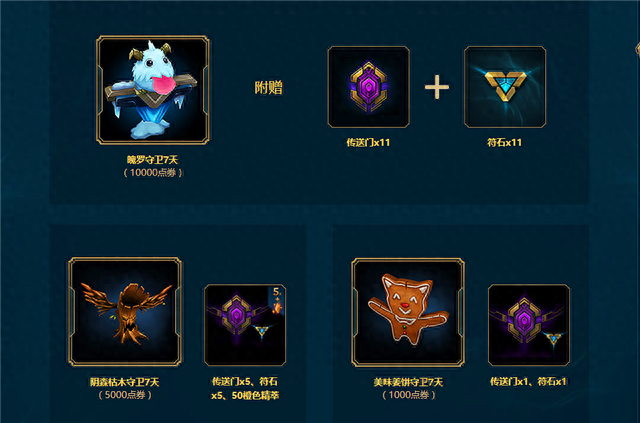This screenshot has height=423, width=640.
Task: Click the golden rune stone icon
Action: point(505,87)
